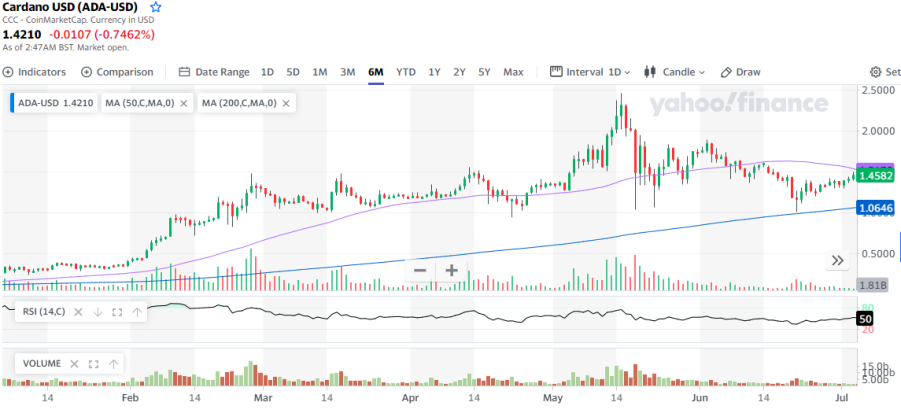Open the Date Range picker
The image size is (901, 417).
click(214, 72)
